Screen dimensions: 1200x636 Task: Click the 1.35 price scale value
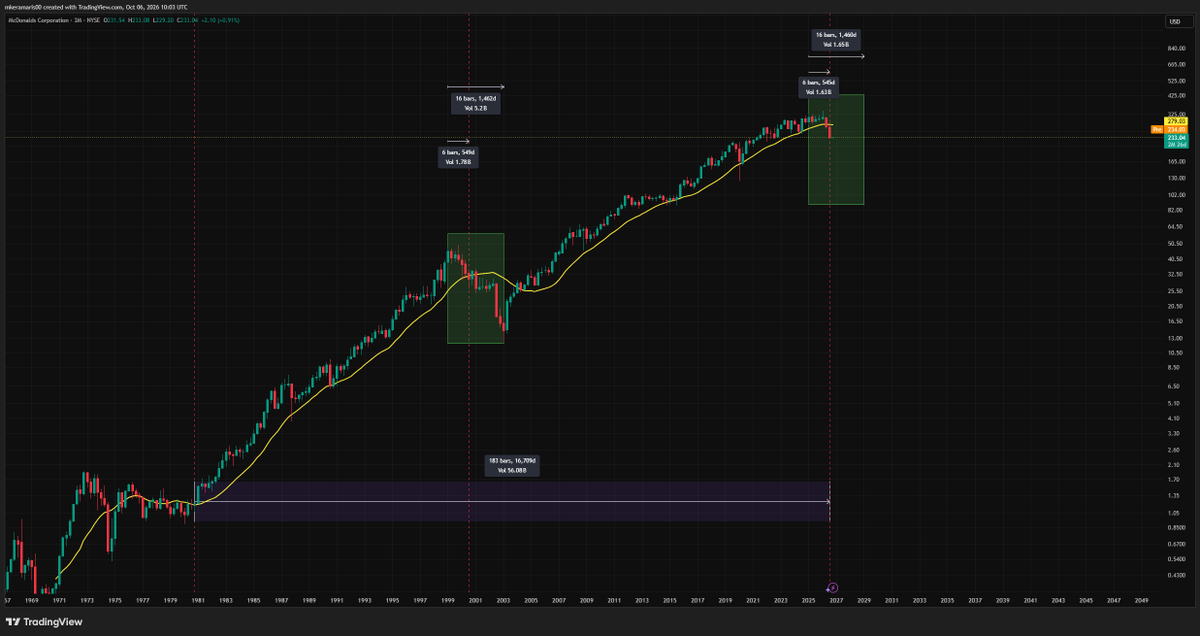[1173, 495]
